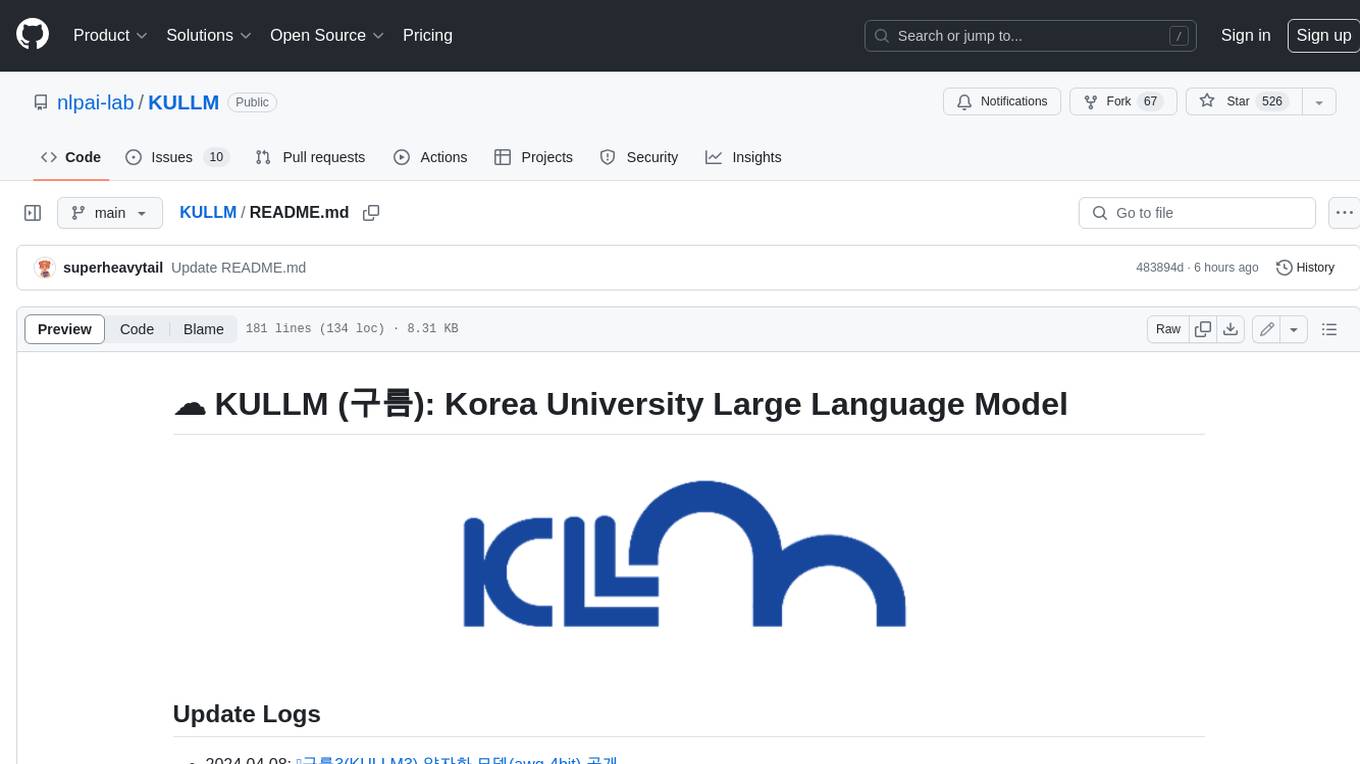Open the nlpai-lab organization link
The height and width of the screenshot is (764, 1360).
(96, 102)
